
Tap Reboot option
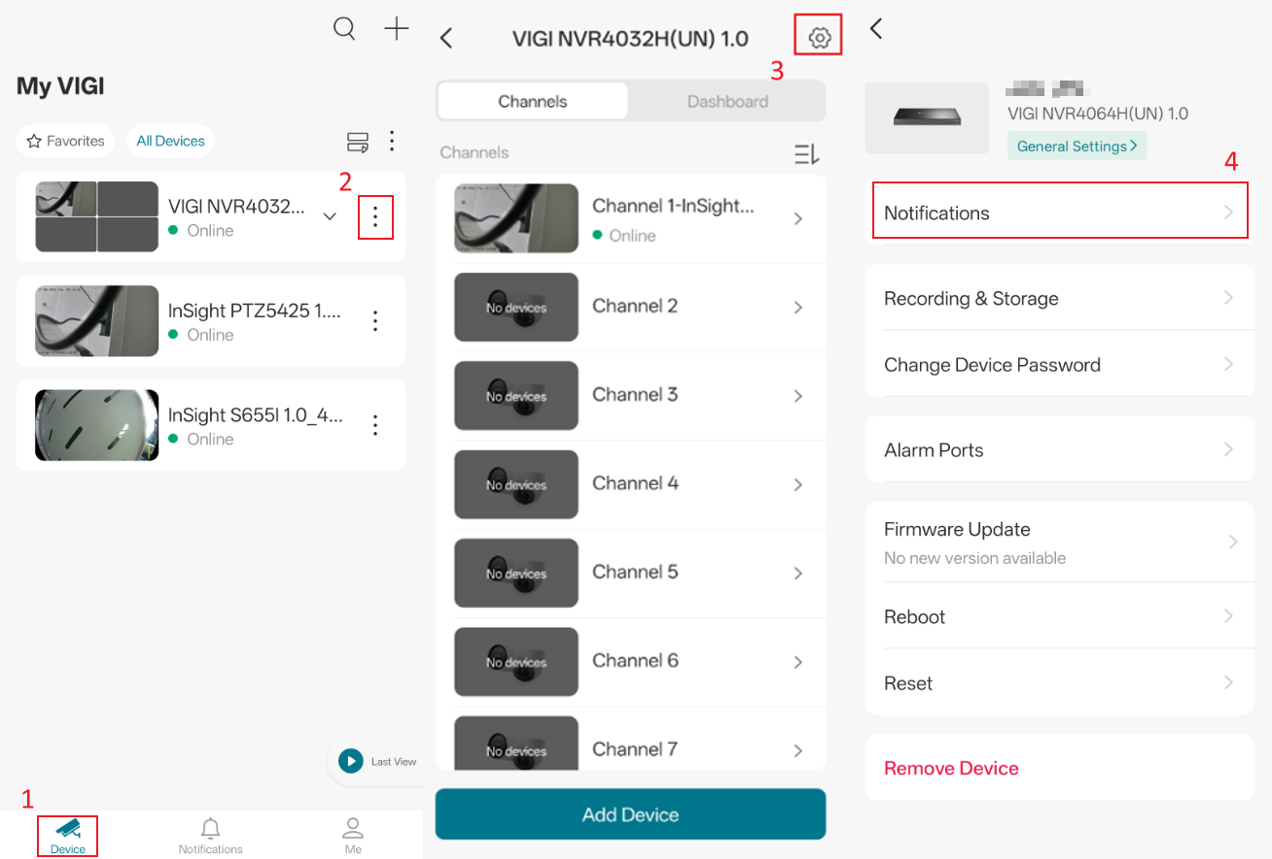1060,616
